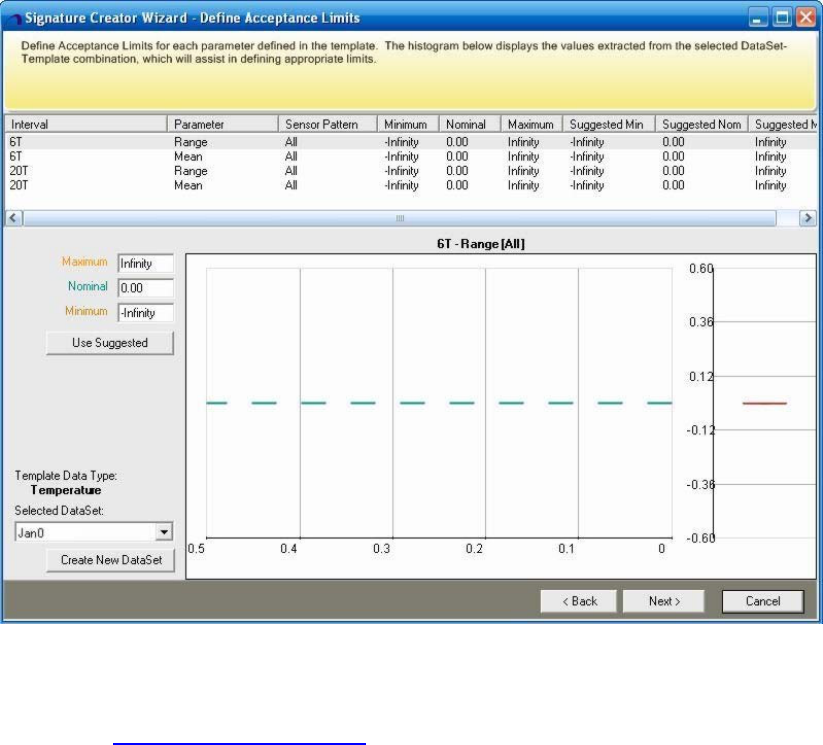Click the Use Suggested button

click(x=110, y=343)
